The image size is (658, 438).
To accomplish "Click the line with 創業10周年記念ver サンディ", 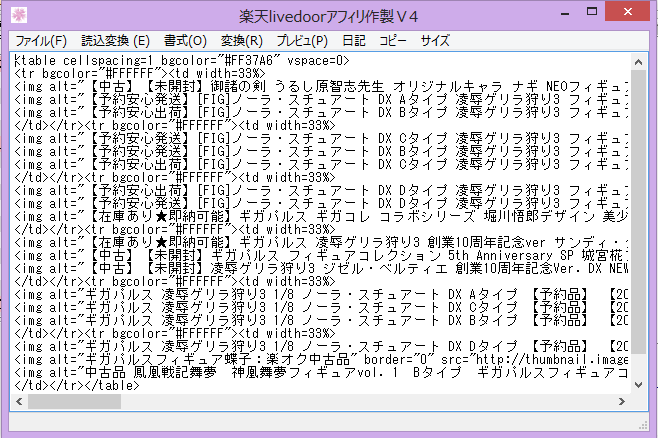I will (321, 243).
